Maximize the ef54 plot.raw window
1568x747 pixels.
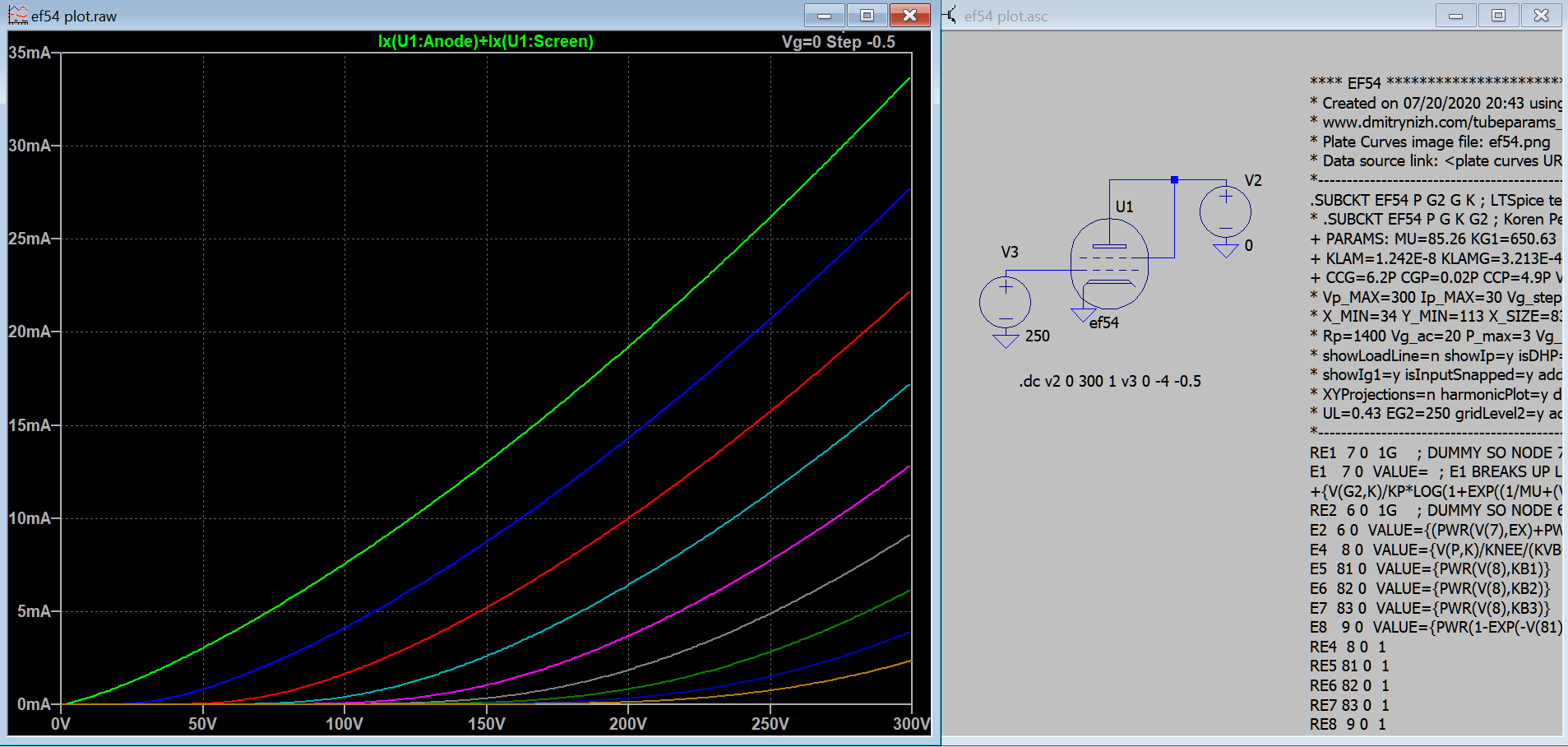[x=867, y=15]
